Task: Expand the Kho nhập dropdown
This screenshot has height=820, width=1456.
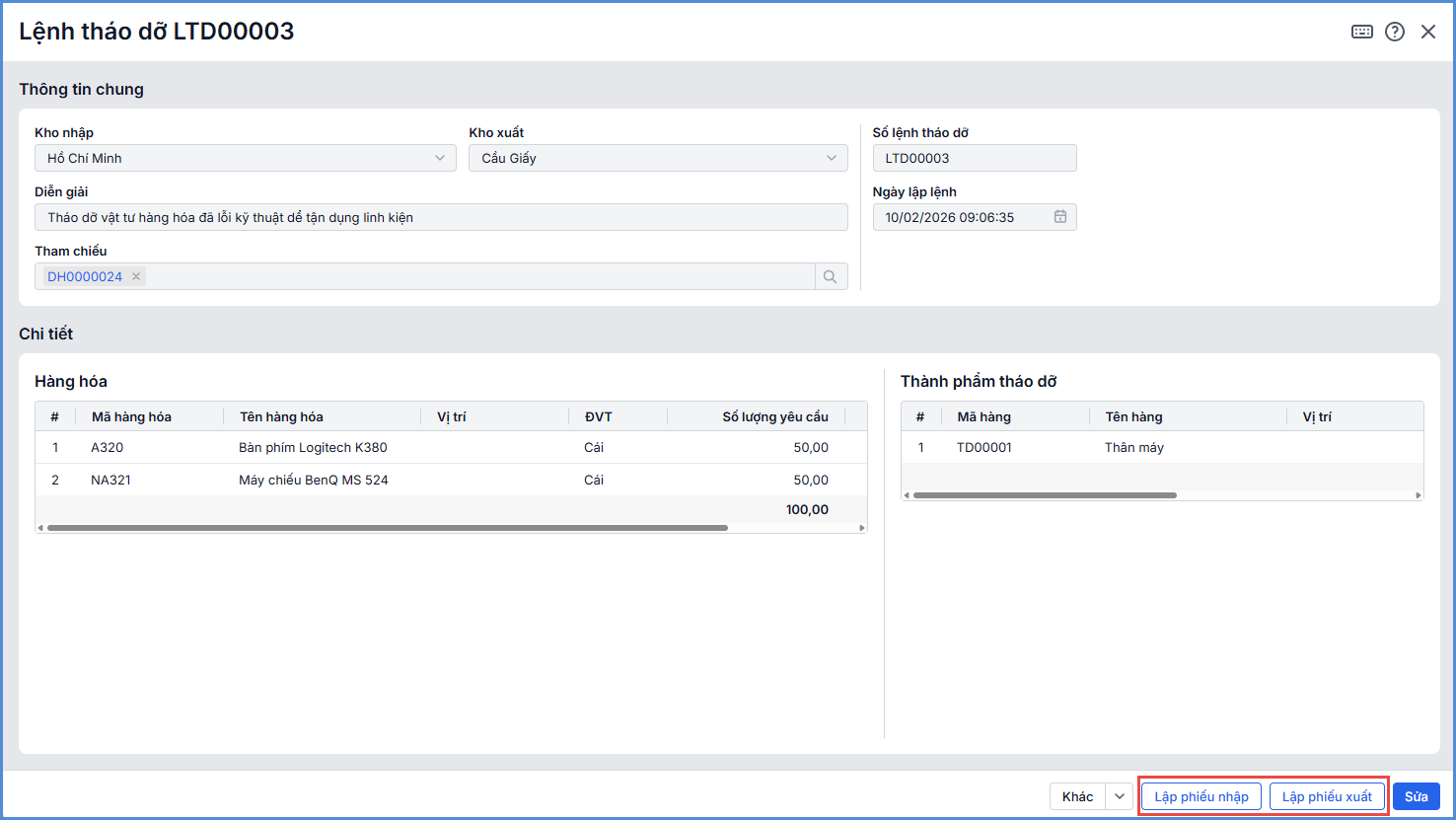Action: 440,158
